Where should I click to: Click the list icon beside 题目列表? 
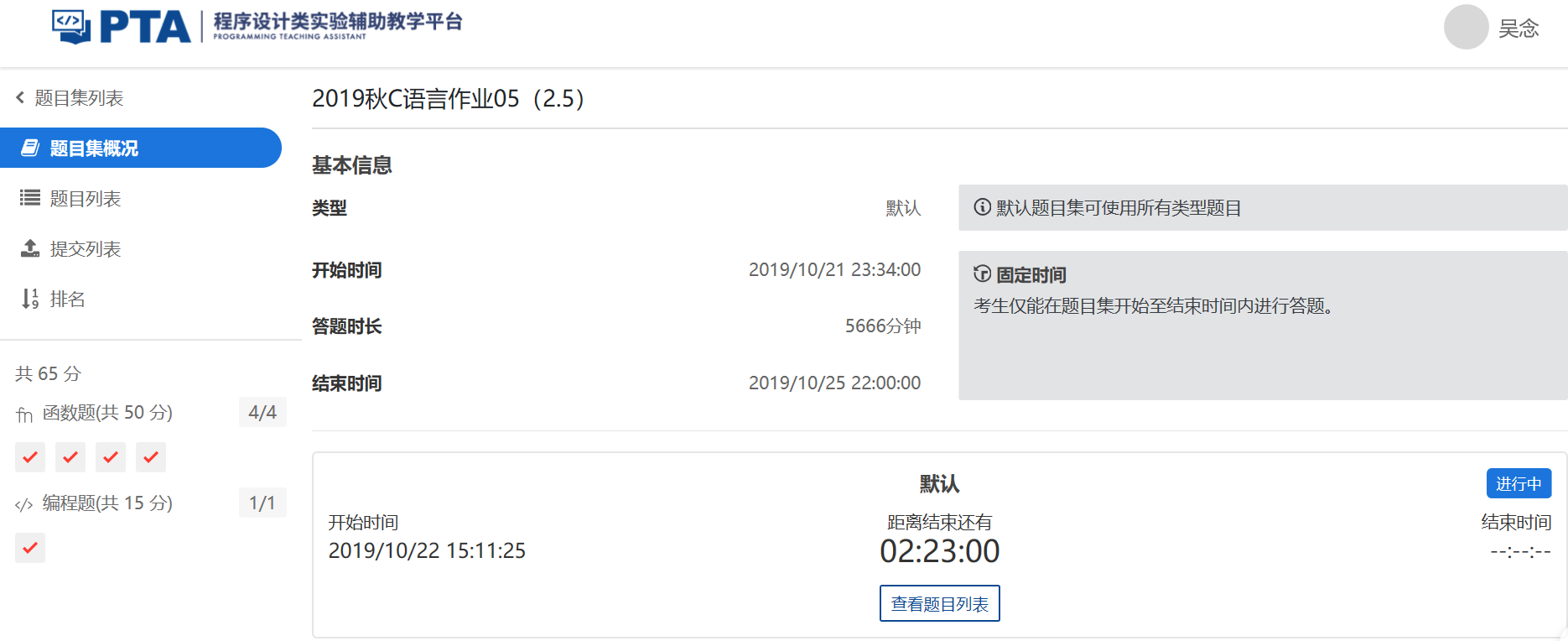pyautogui.click(x=30, y=198)
